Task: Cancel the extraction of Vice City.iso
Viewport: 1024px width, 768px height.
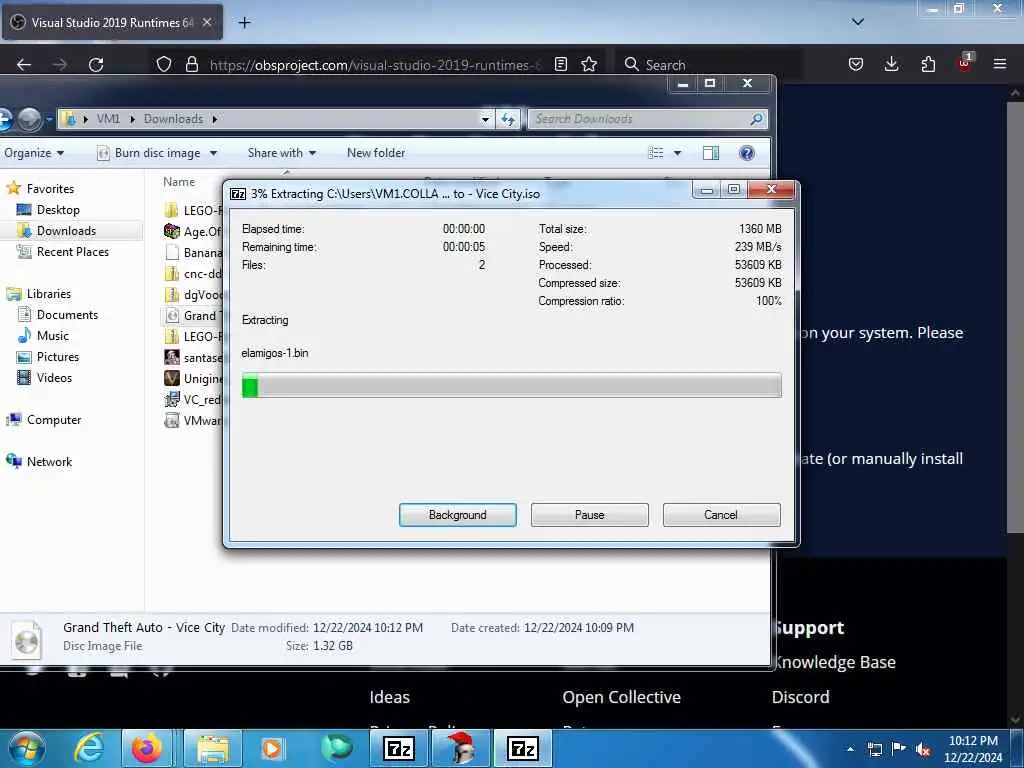Action: (x=721, y=515)
